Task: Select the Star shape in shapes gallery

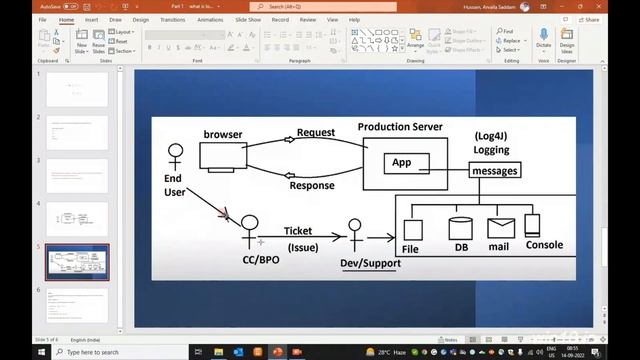Action: click(x=394, y=49)
